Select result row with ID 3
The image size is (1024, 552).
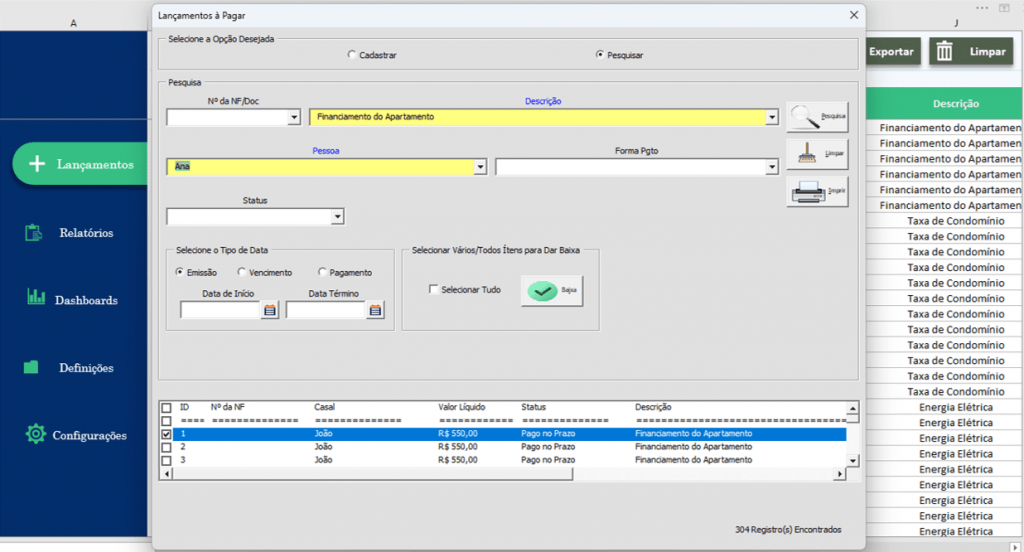[x=510, y=460]
